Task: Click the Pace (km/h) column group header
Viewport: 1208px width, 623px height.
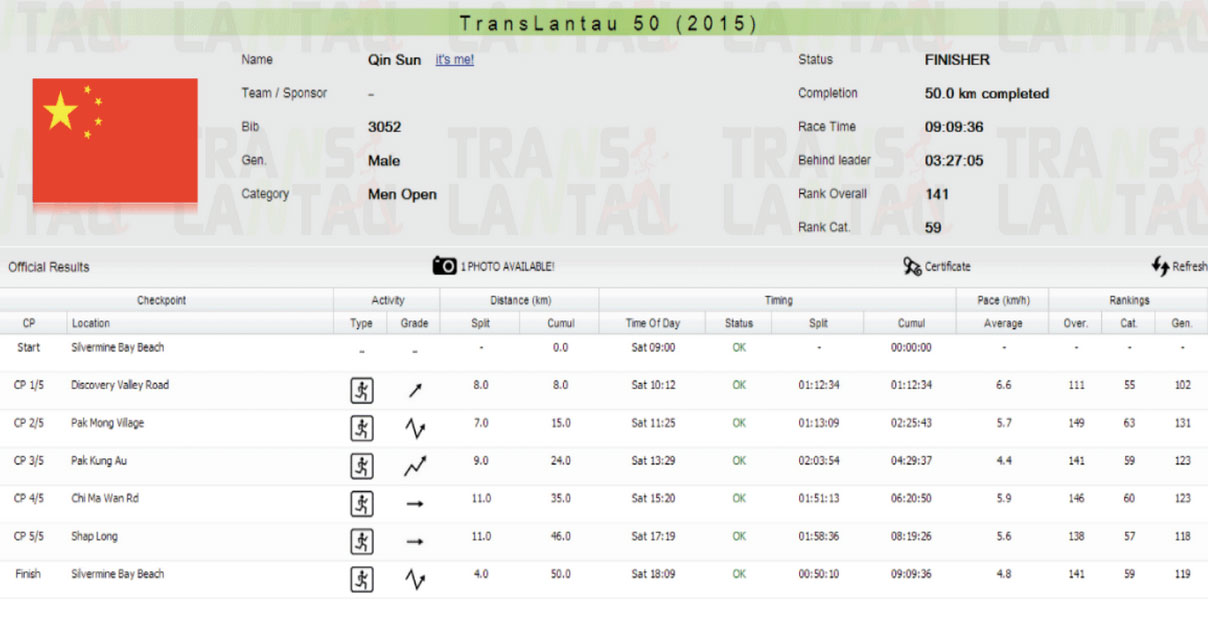Action: click(1004, 300)
